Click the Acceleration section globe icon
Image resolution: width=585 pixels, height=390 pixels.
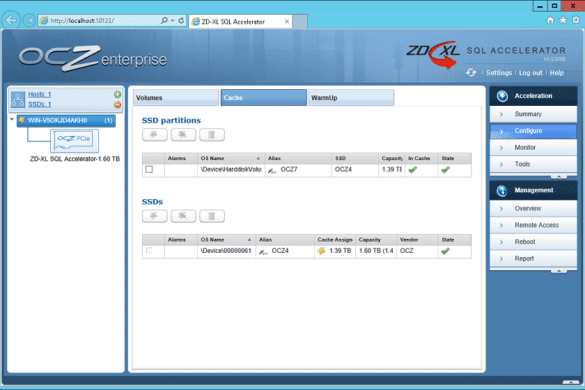[502, 96]
